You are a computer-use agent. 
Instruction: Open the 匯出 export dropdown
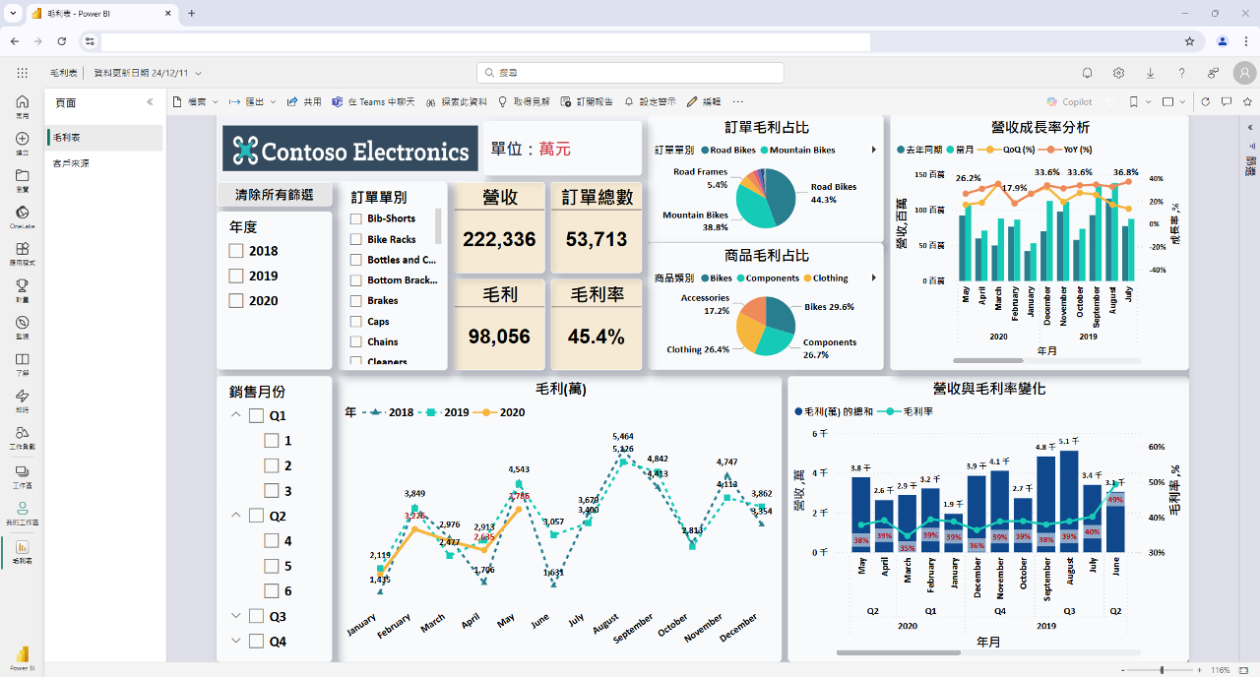[x=252, y=102]
